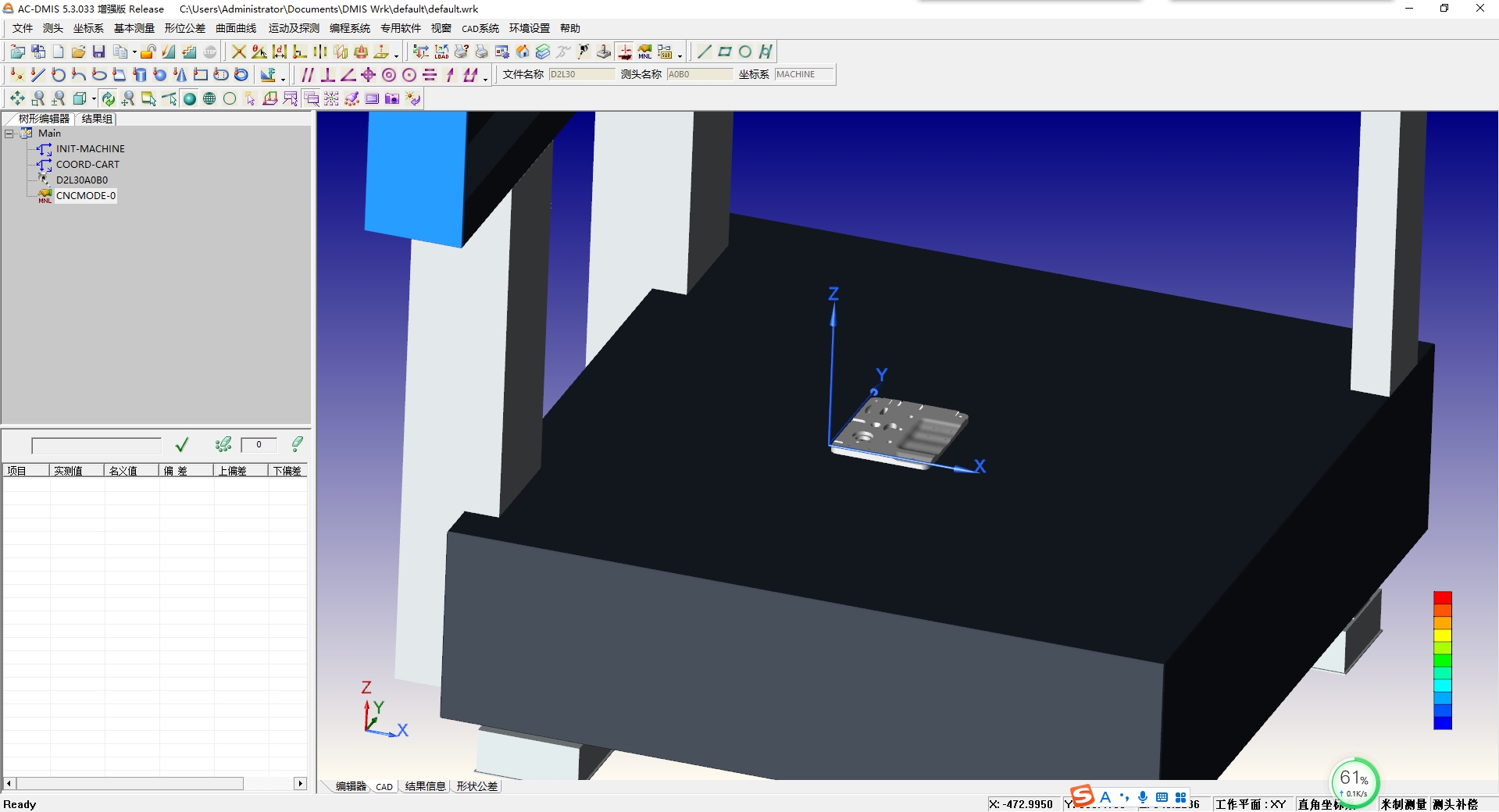
Task: Switch to the 结果组 tab
Action: click(97, 119)
